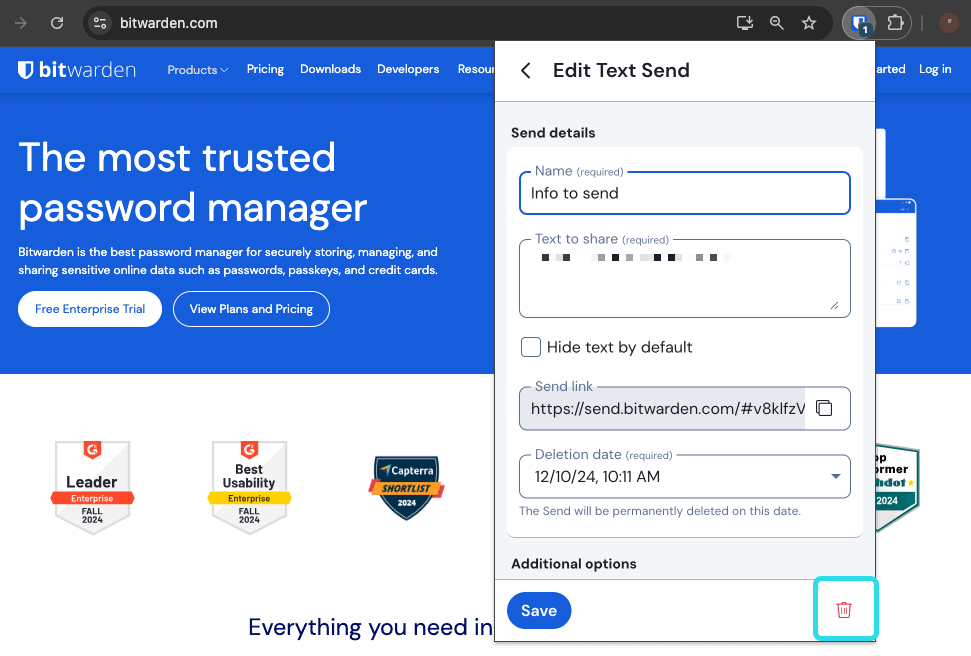Open the Pricing page in the nav
The width and height of the screenshot is (971, 656).
(265, 69)
